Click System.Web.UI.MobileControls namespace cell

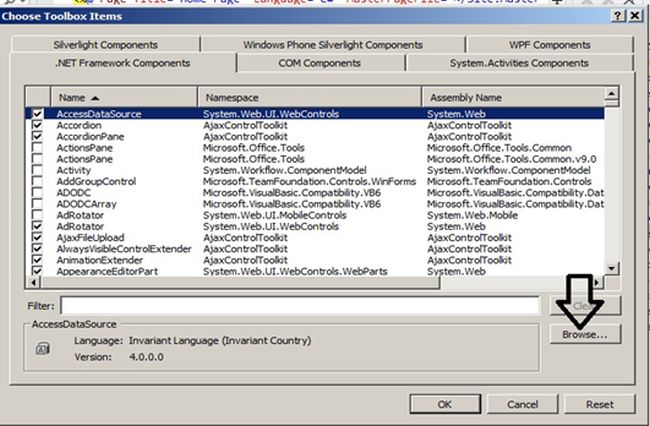[x=274, y=215]
